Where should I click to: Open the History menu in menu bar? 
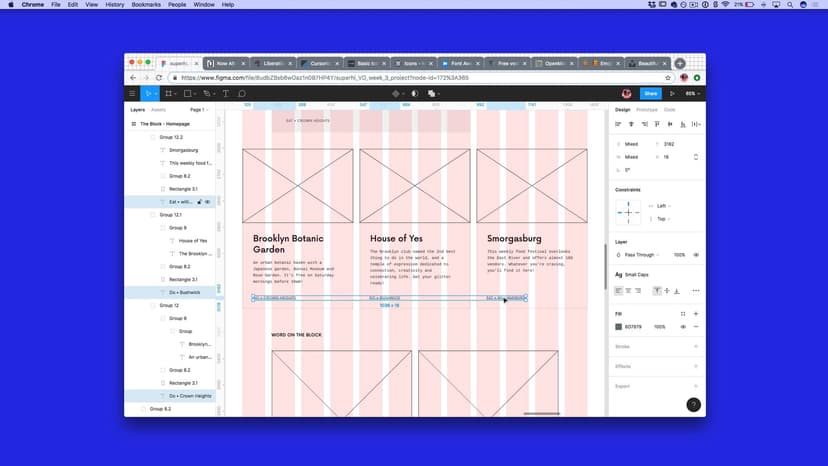115,4
